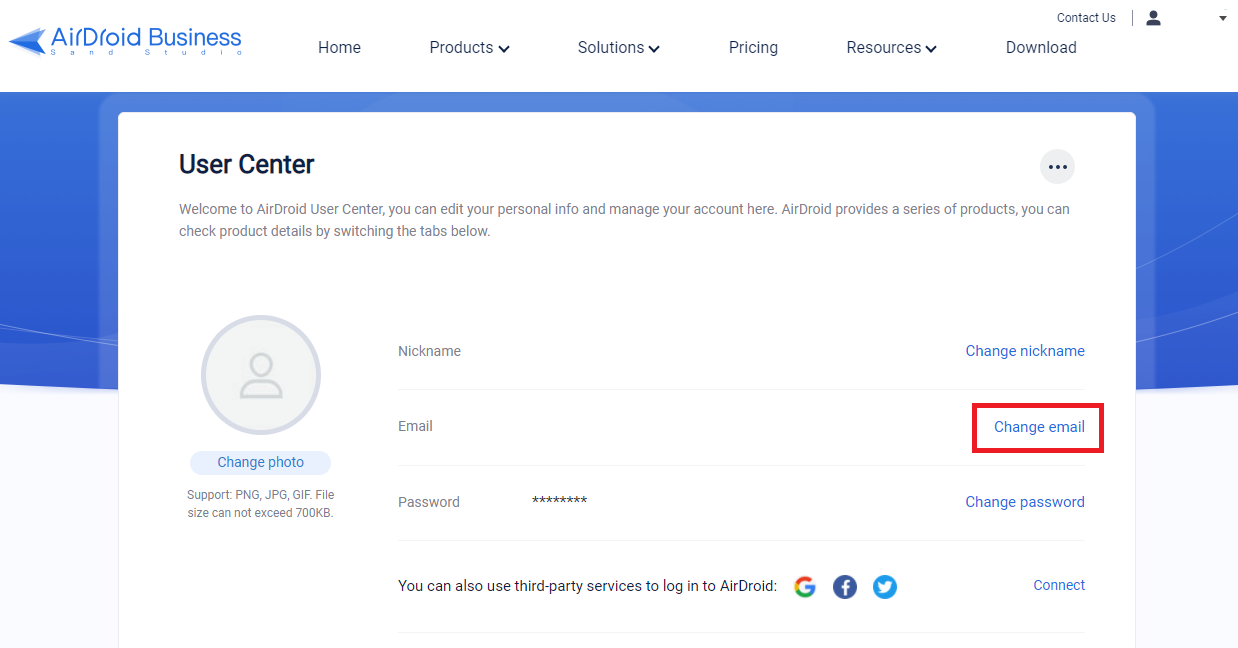Click Change password link
Image resolution: width=1238 pixels, height=648 pixels.
(x=1025, y=502)
